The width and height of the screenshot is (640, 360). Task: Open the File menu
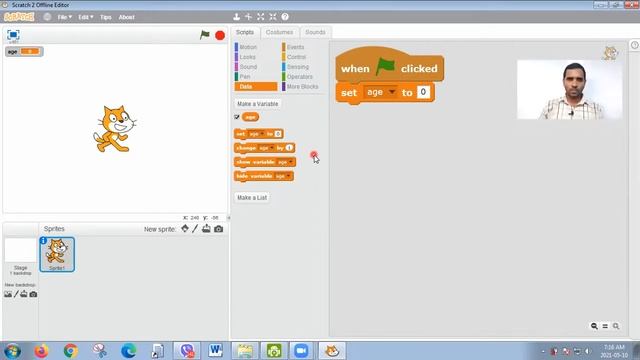[x=64, y=17]
